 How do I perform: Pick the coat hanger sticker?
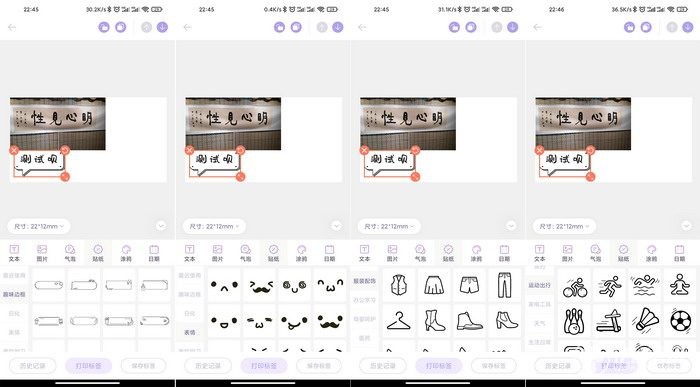pos(399,320)
